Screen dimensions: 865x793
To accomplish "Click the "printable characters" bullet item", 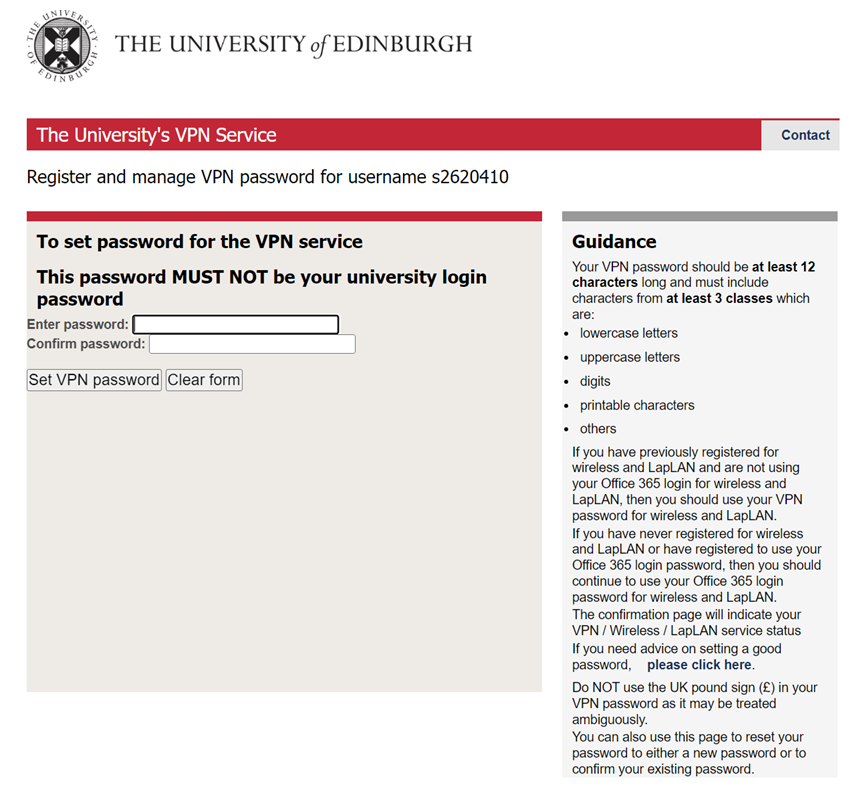I will pyautogui.click(x=637, y=405).
